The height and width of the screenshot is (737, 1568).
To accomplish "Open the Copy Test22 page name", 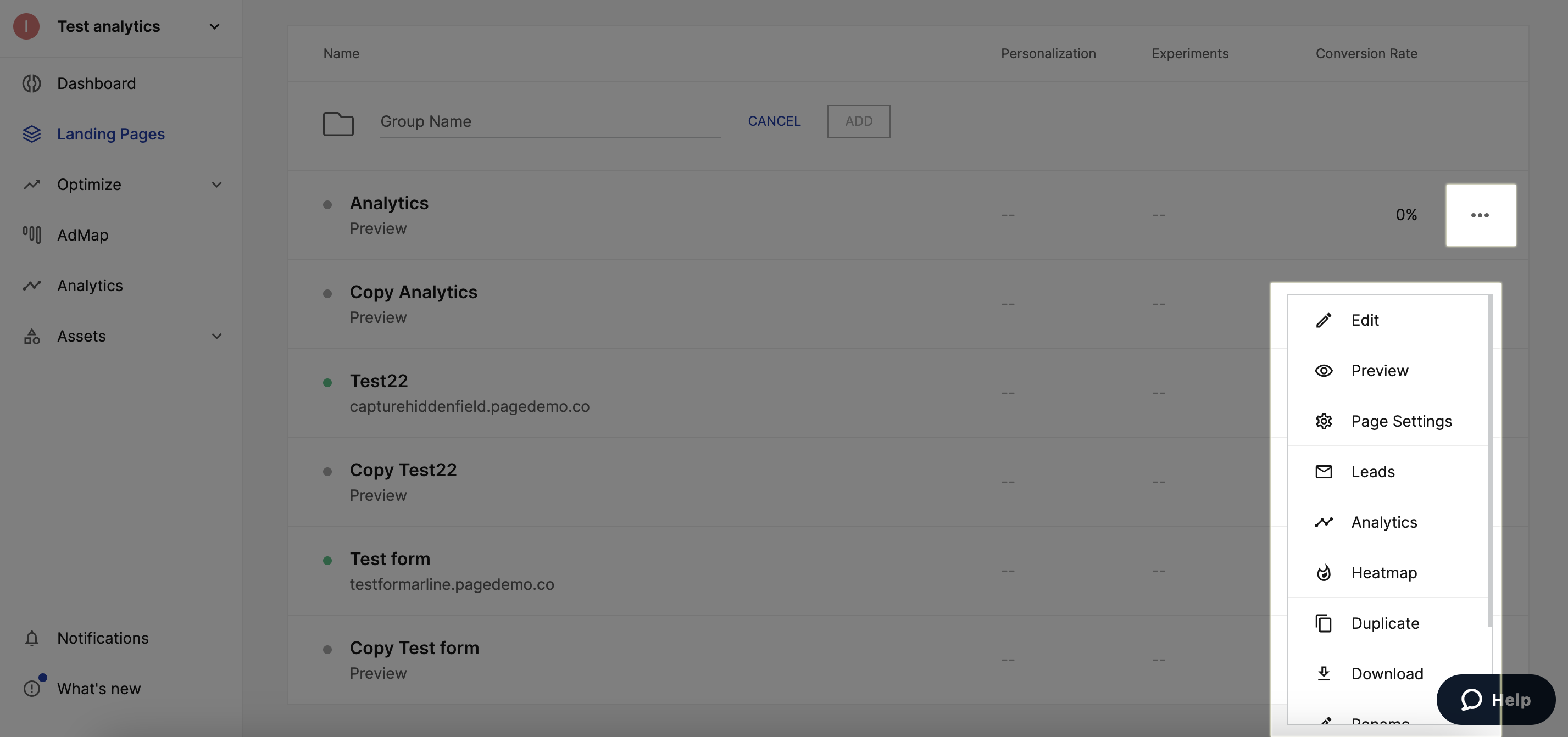I will point(403,470).
